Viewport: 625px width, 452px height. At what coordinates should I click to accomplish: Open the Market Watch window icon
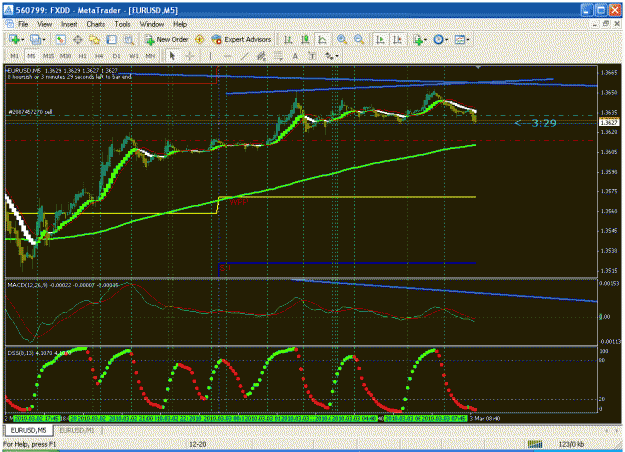[61, 39]
